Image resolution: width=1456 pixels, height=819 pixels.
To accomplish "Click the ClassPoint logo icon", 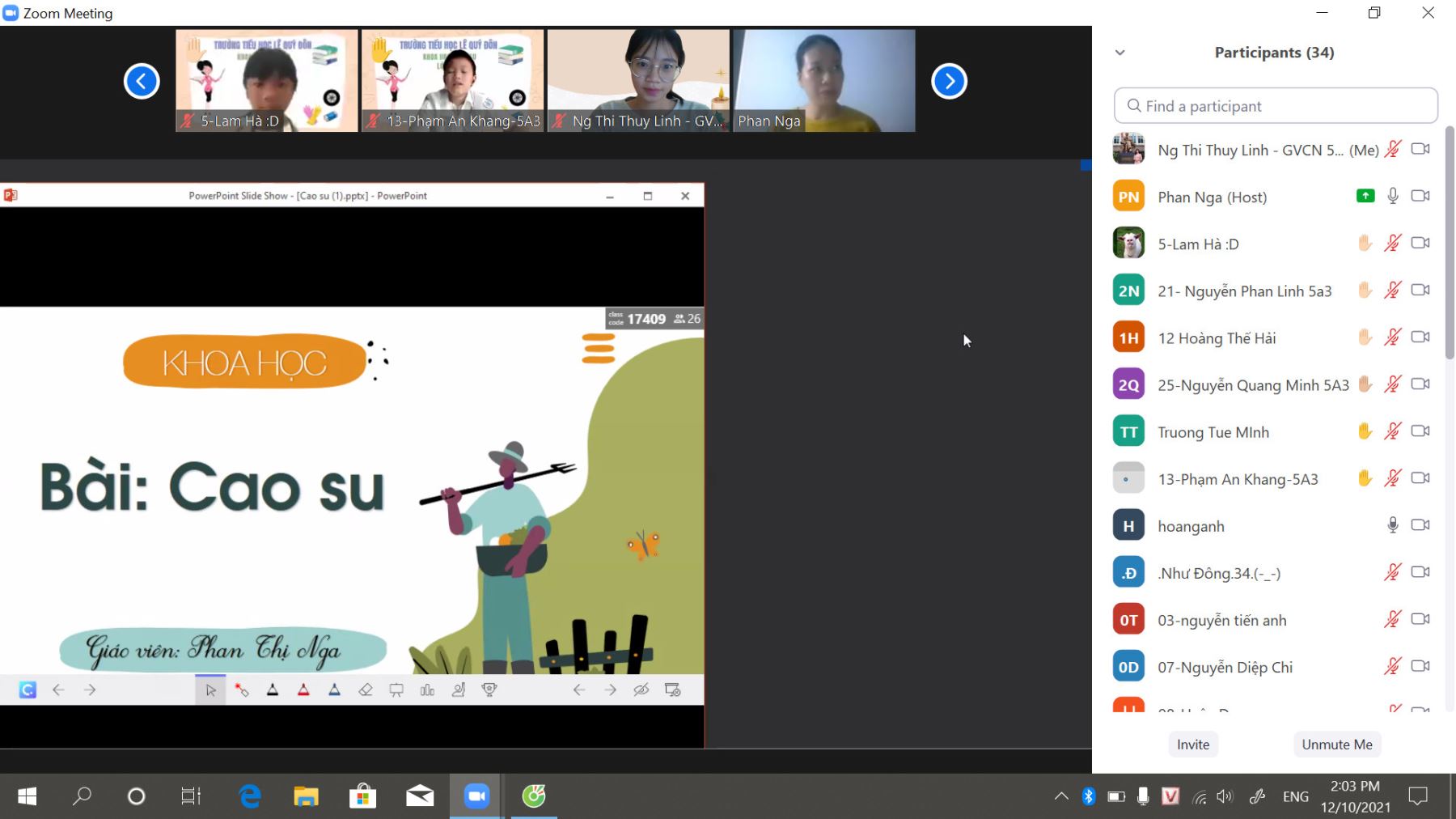I will pyautogui.click(x=28, y=690).
